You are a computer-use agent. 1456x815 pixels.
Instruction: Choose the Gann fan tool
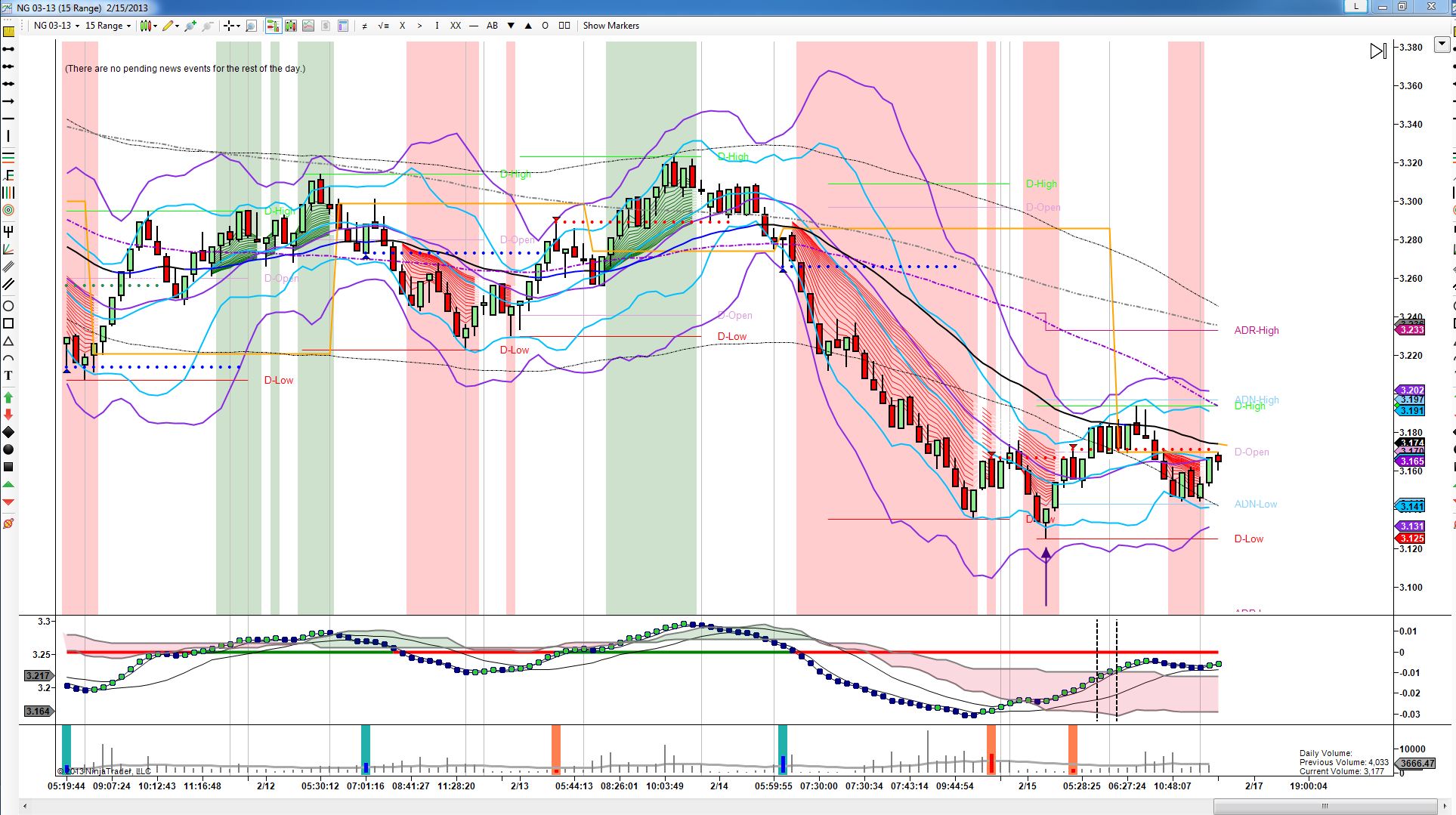point(8,249)
